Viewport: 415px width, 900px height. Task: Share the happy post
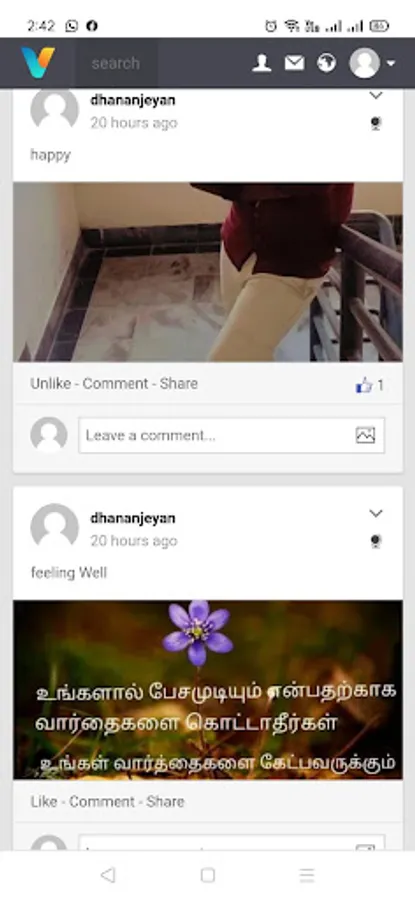179,383
